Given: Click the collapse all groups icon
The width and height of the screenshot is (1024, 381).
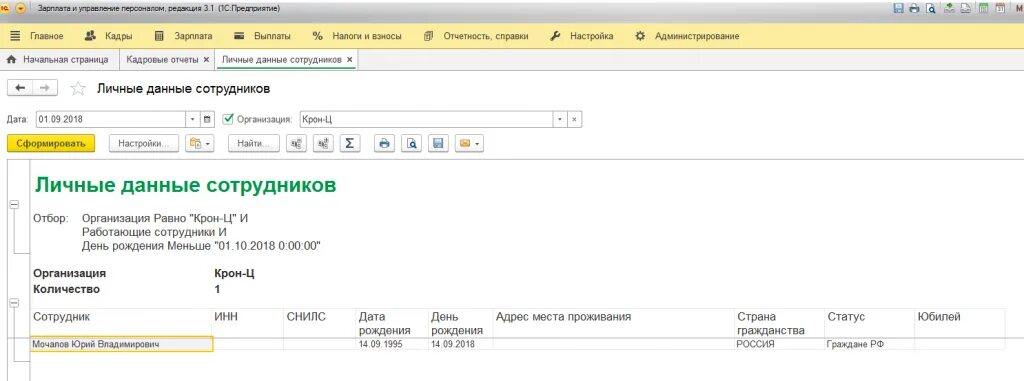Looking at the screenshot, I should (x=296, y=143).
